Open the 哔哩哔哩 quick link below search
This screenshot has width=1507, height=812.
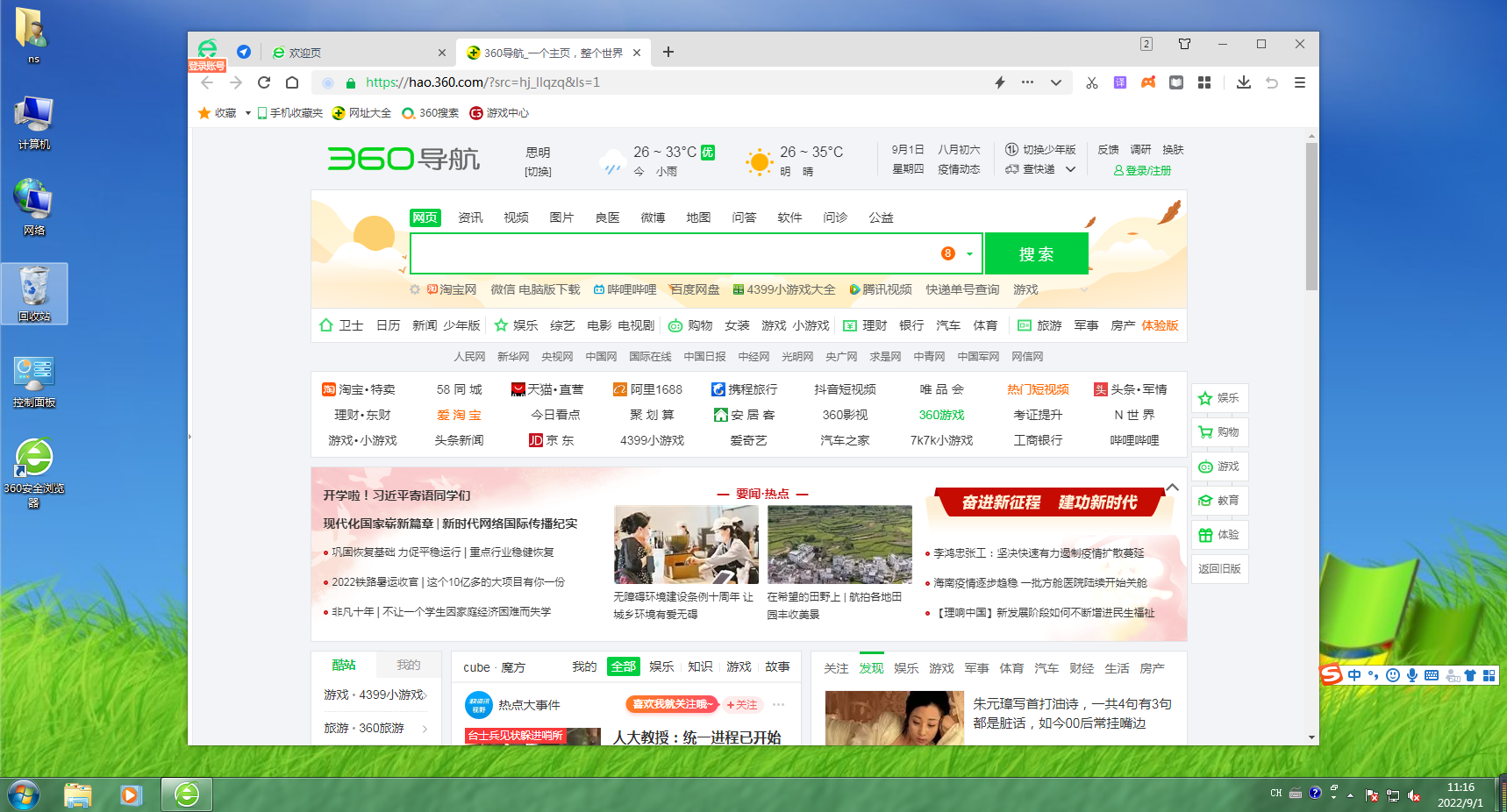(625, 289)
